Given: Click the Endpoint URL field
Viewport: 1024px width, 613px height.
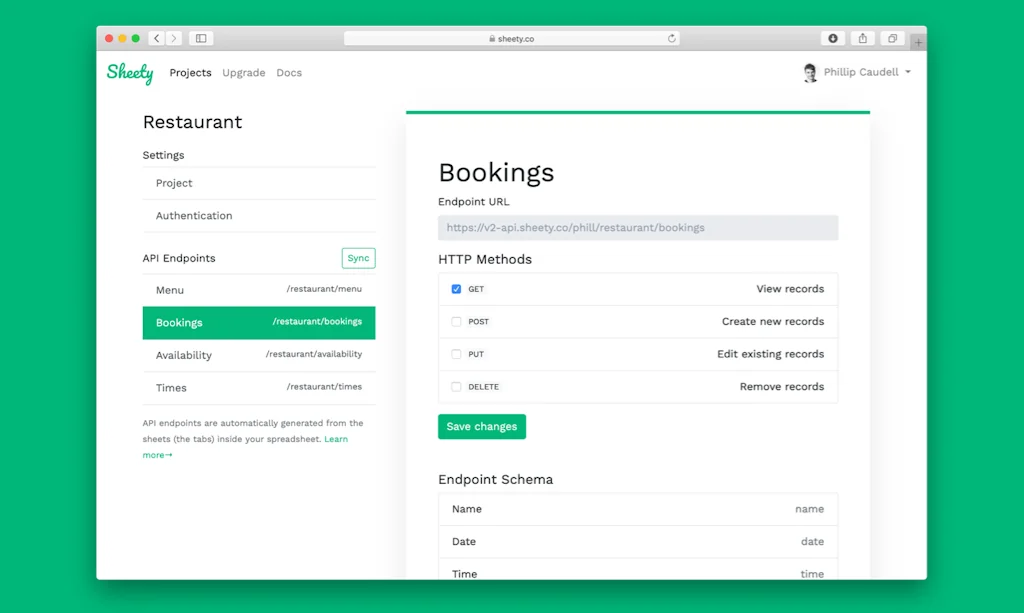Looking at the screenshot, I should [638, 228].
